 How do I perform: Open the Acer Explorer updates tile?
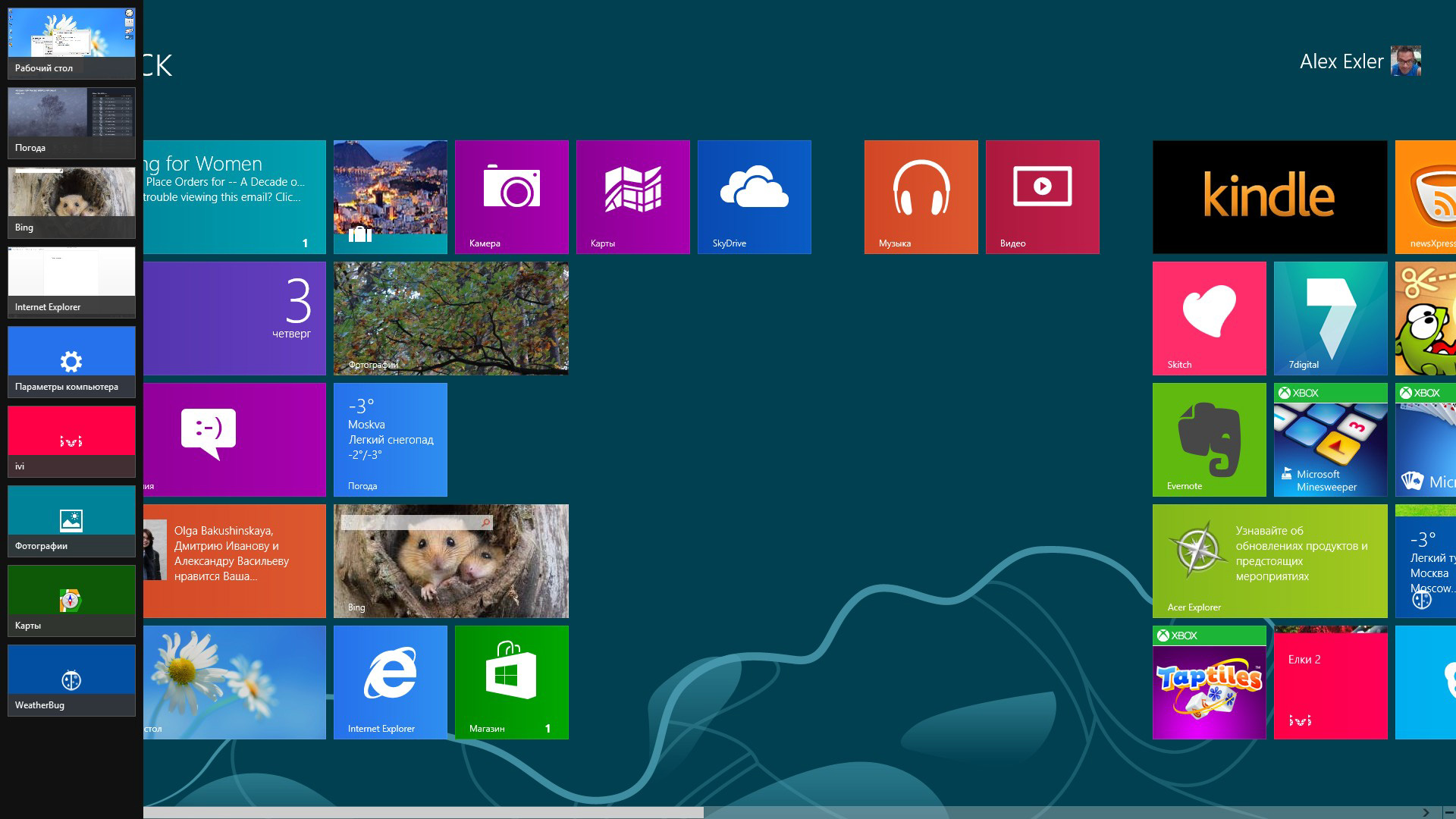[x=1270, y=560]
